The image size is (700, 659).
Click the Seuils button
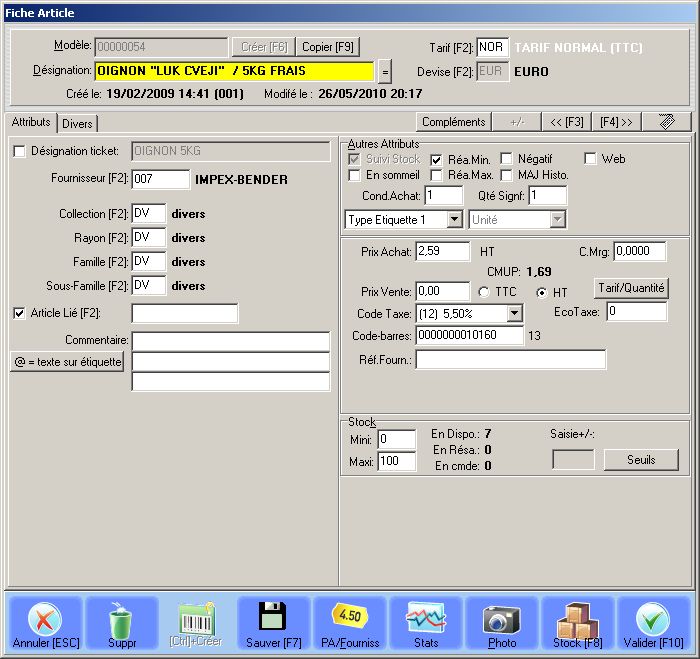click(x=641, y=459)
